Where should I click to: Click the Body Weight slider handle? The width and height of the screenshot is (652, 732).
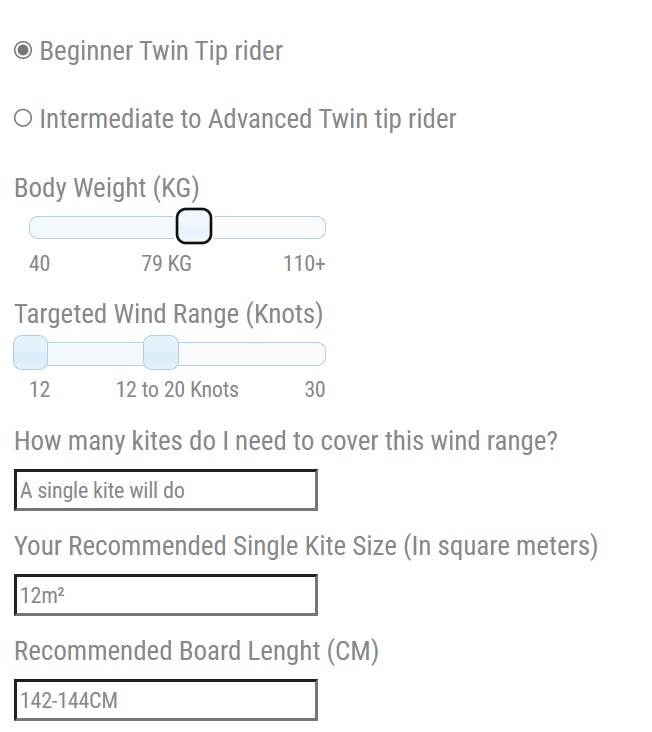194,227
